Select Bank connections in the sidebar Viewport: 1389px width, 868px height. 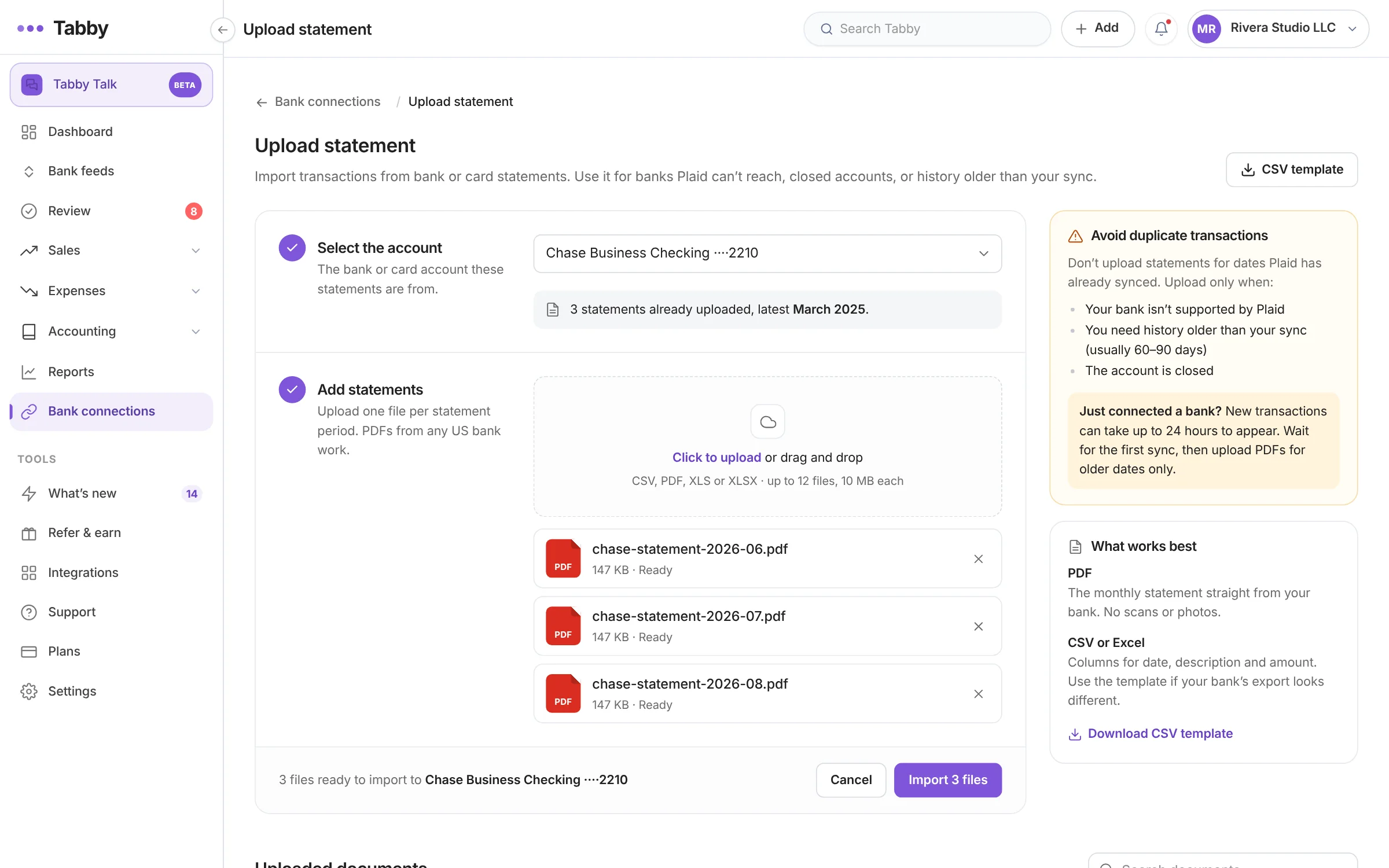tap(111, 411)
